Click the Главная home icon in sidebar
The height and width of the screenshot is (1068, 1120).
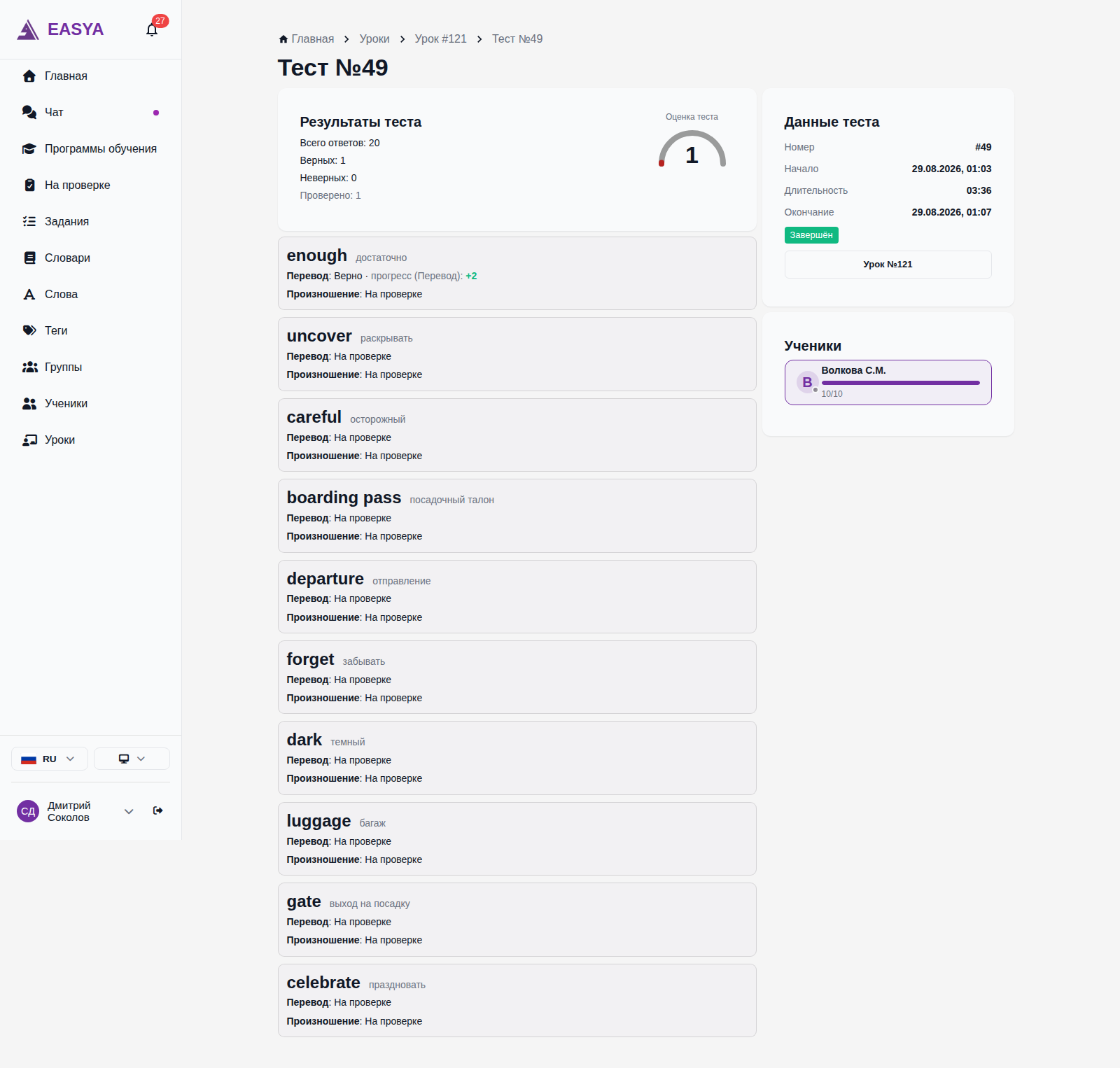click(29, 76)
